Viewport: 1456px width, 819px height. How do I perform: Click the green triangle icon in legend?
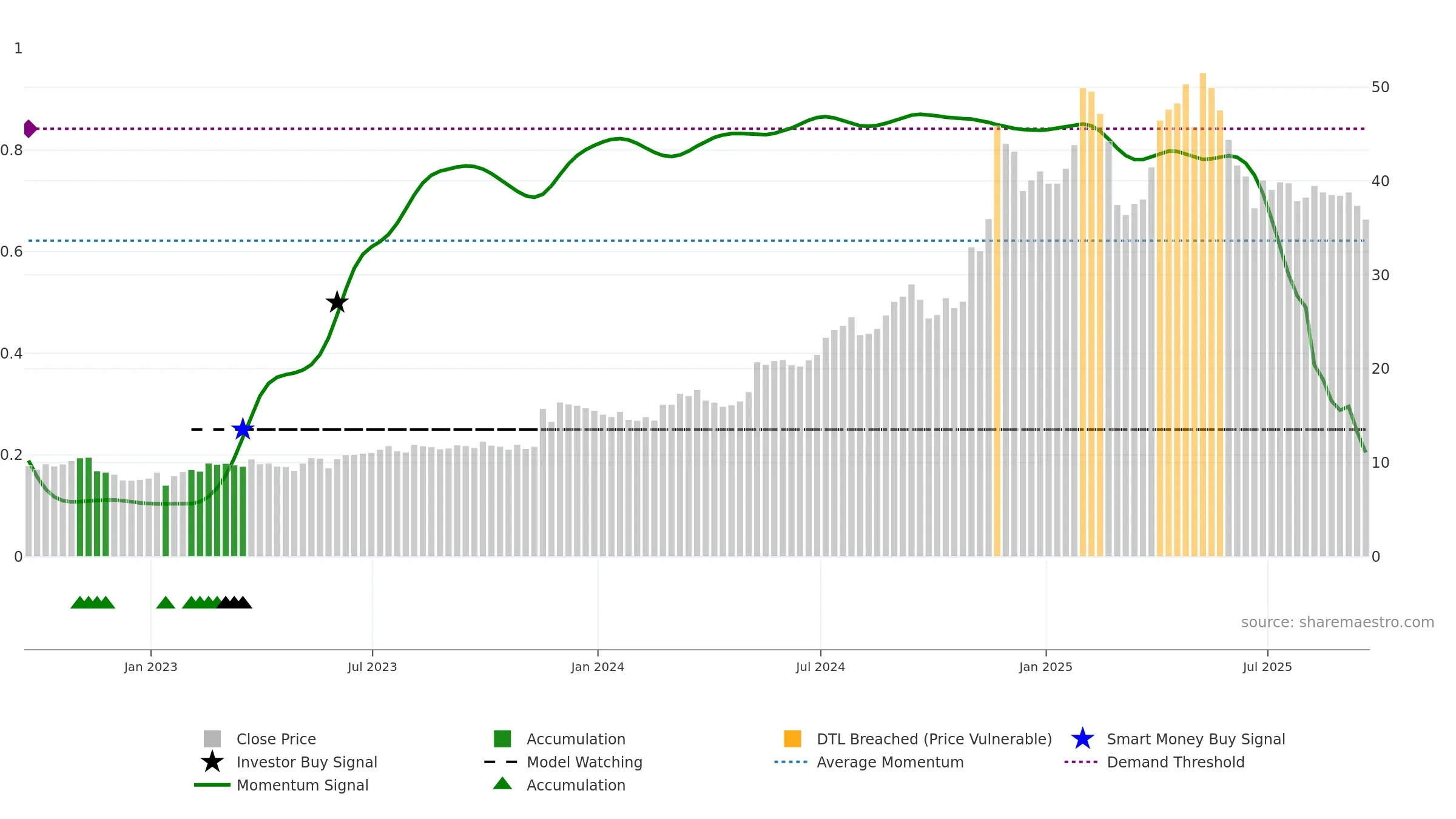pyautogui.click(x=502, y=784)
